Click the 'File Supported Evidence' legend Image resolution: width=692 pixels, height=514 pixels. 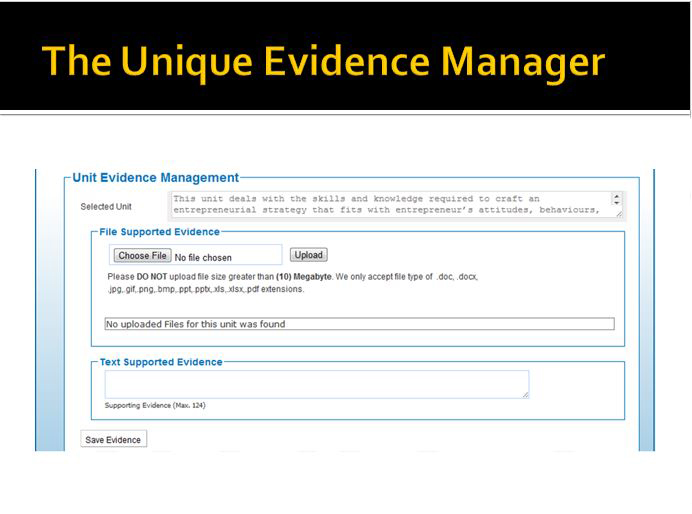[159, 232]
